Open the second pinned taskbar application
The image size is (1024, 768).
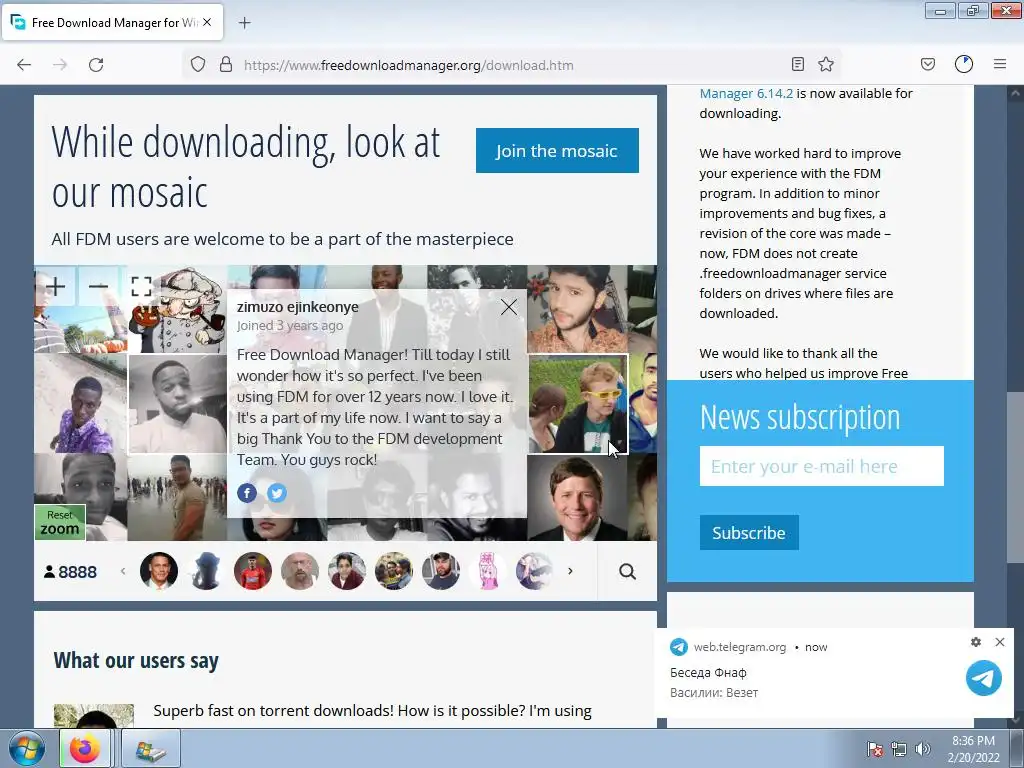(150, 748)
